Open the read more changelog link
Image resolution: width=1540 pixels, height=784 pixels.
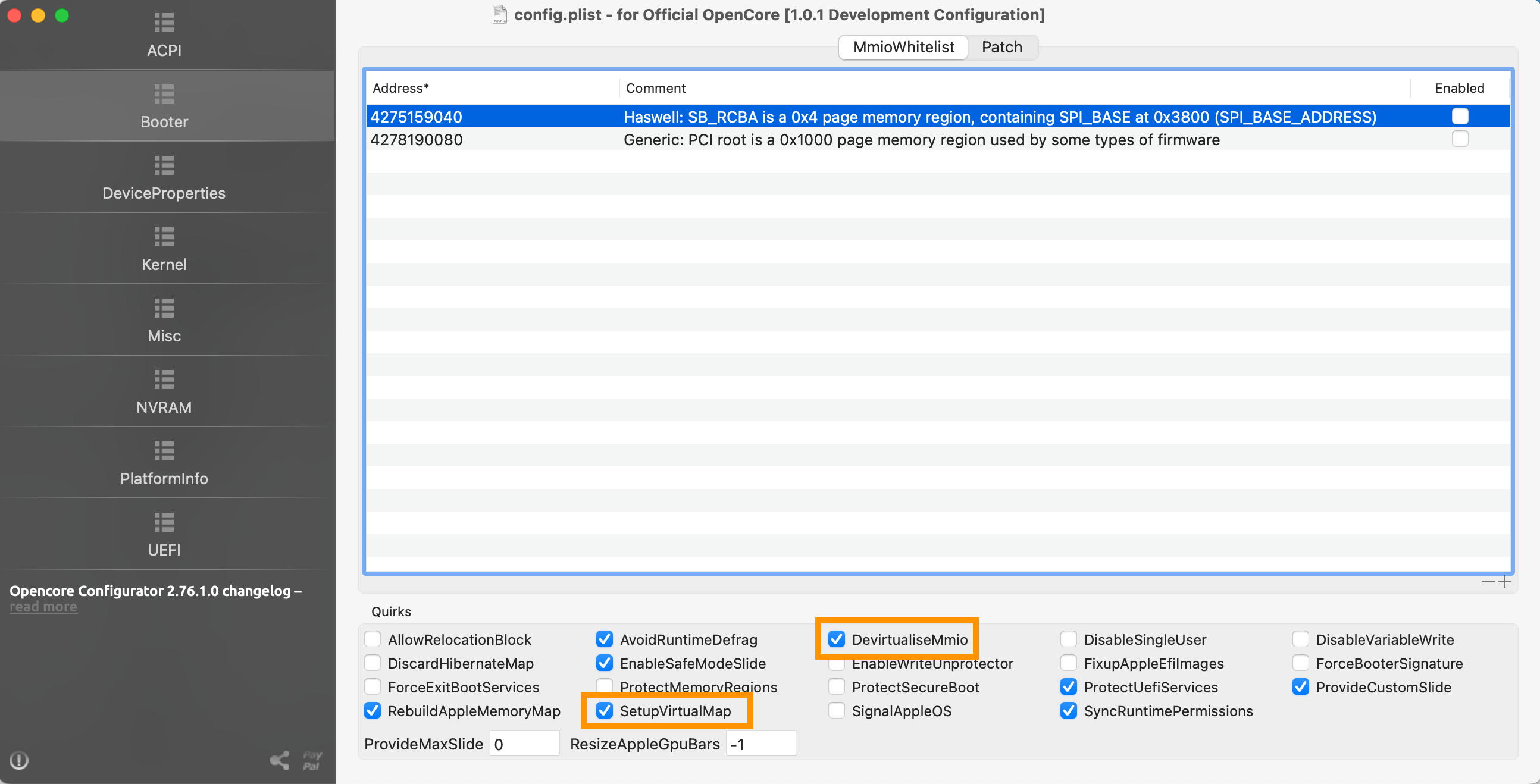(43, 607)
